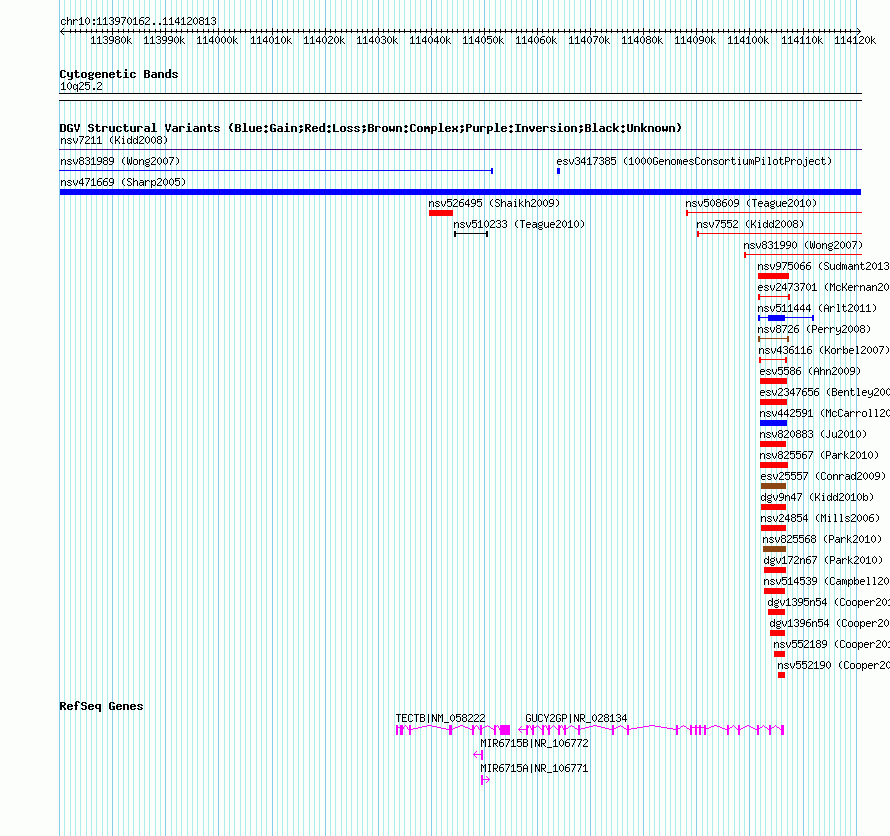Click the nsv526495 (Shaikh2009) red loss bar

(440, 213)
